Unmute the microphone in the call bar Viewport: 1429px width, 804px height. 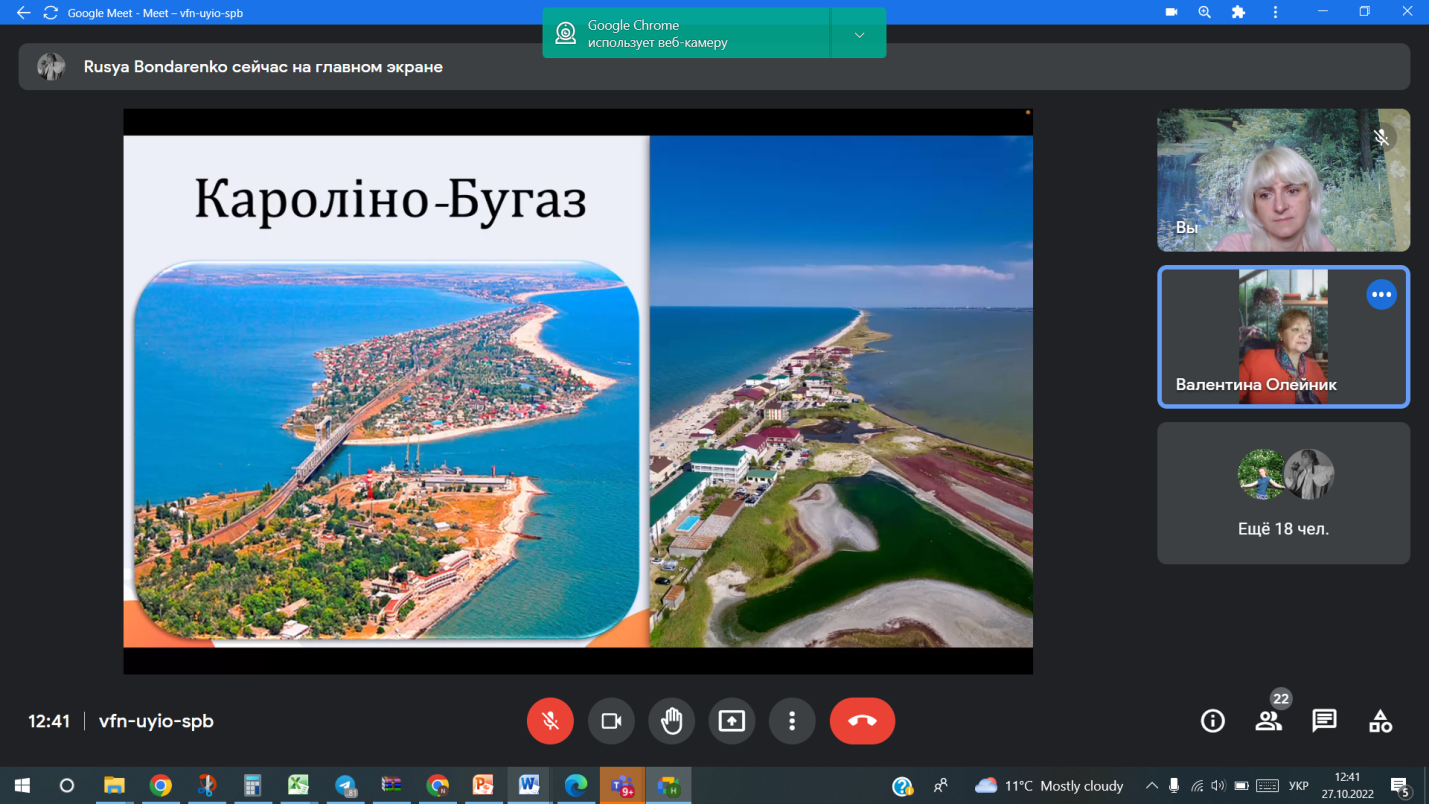click(x=550, y=721)
